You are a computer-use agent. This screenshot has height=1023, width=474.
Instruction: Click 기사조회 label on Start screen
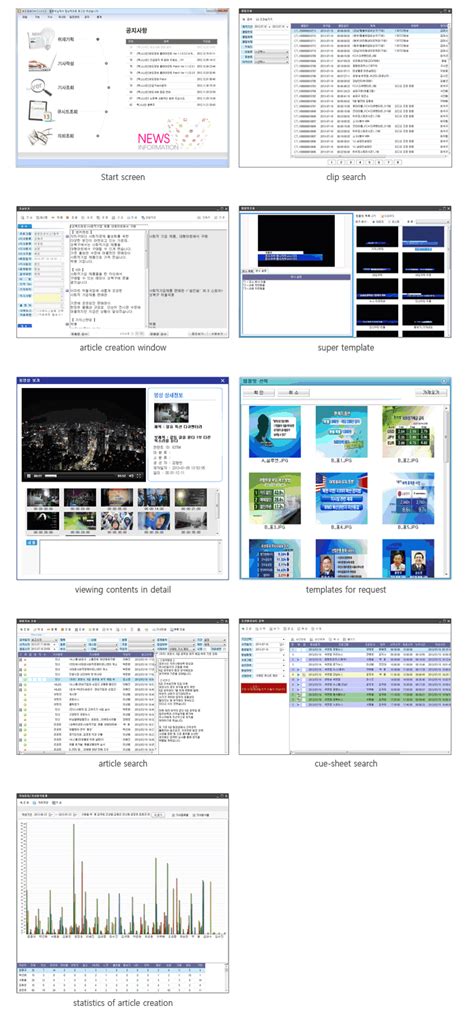point(67,87)
